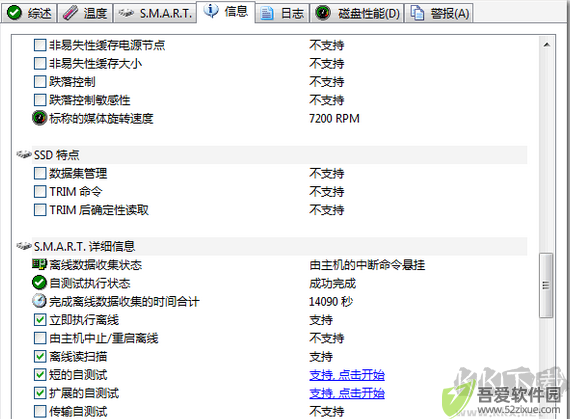Viewport: 570px width, 419px height.
Task: Click the clock icon beside 完成离线数据收集的时间合计
Action: tap(39, 301)
